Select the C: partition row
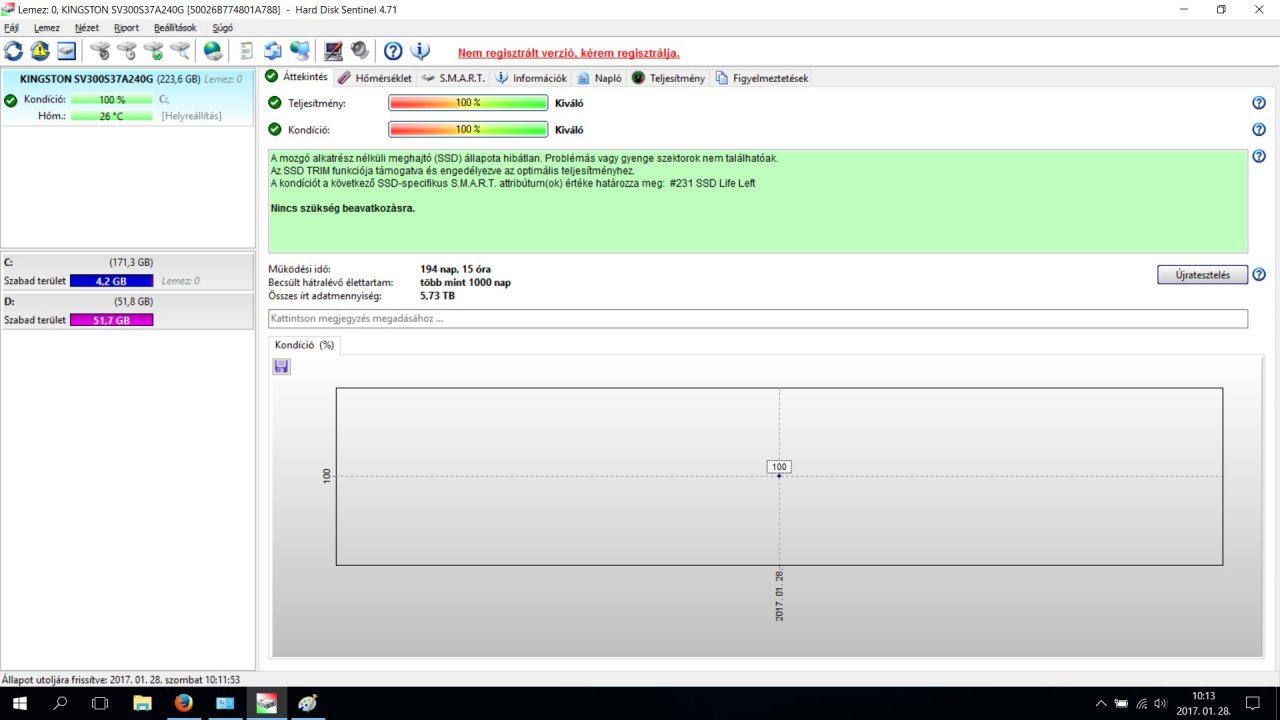Viewport: 1280px width, 720px height. pos(128,271)
